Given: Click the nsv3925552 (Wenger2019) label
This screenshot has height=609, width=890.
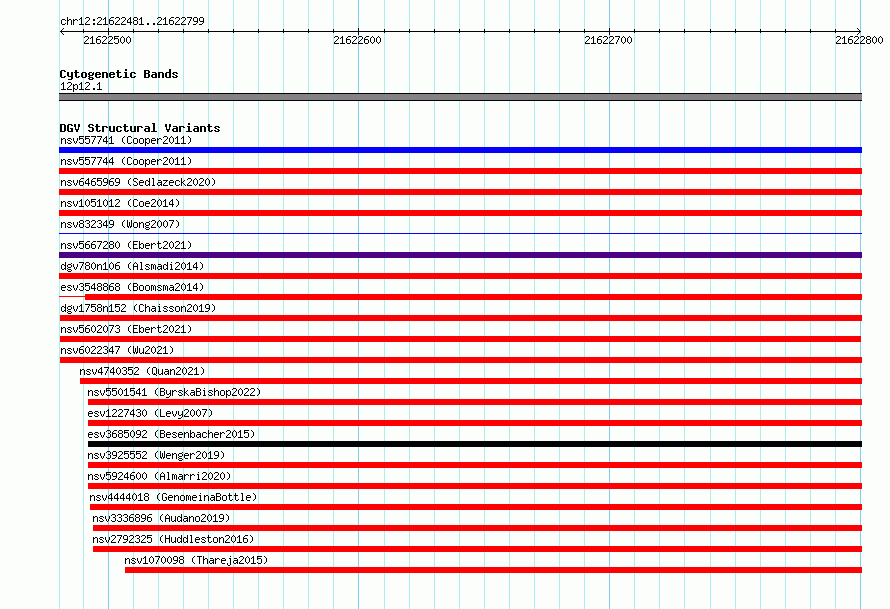Looking at the screenshot, I should pyautogui.click(x=156, y=455).
